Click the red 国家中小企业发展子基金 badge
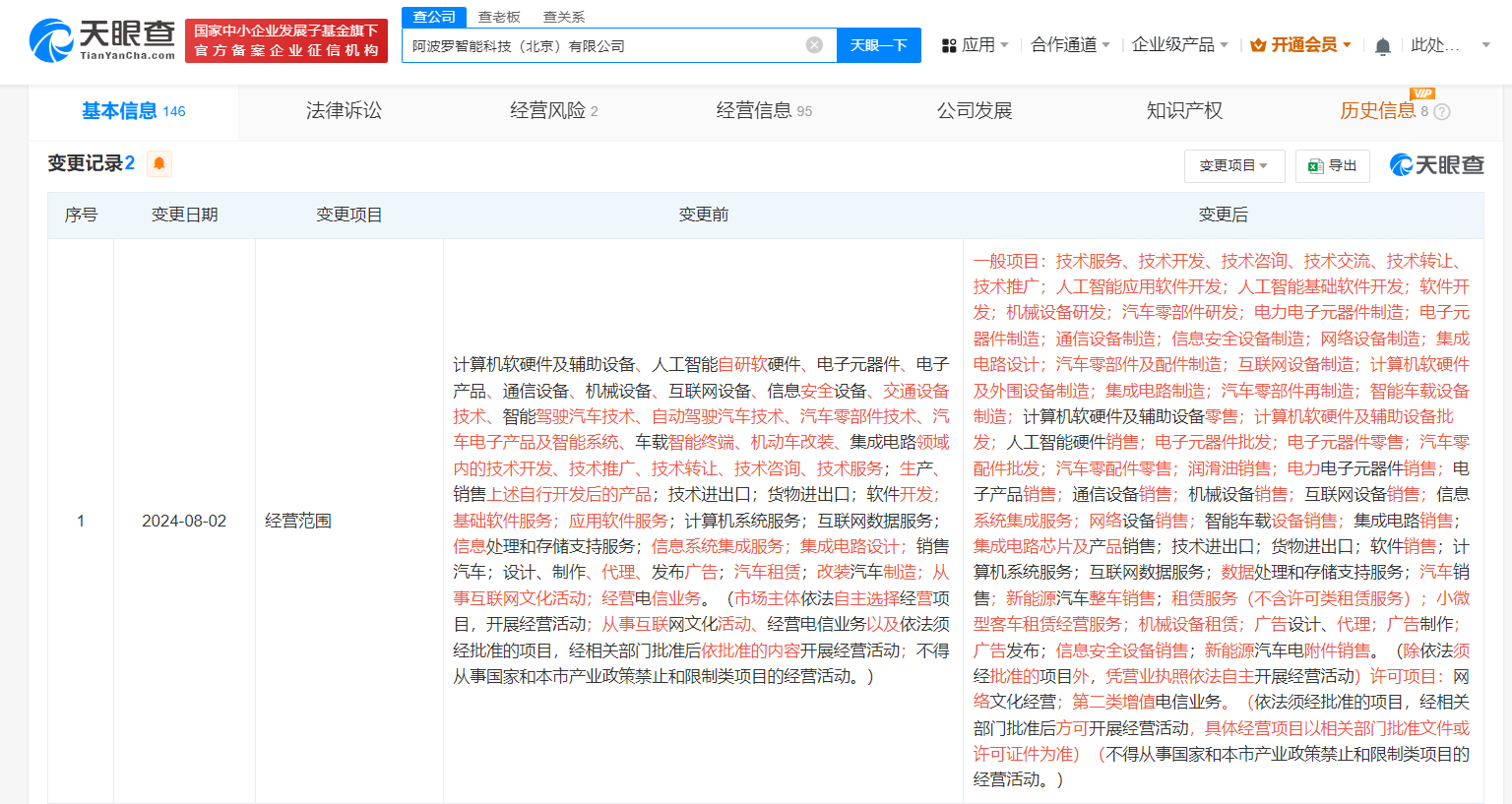Screen dimensions: 1512x804 [286, 41]
